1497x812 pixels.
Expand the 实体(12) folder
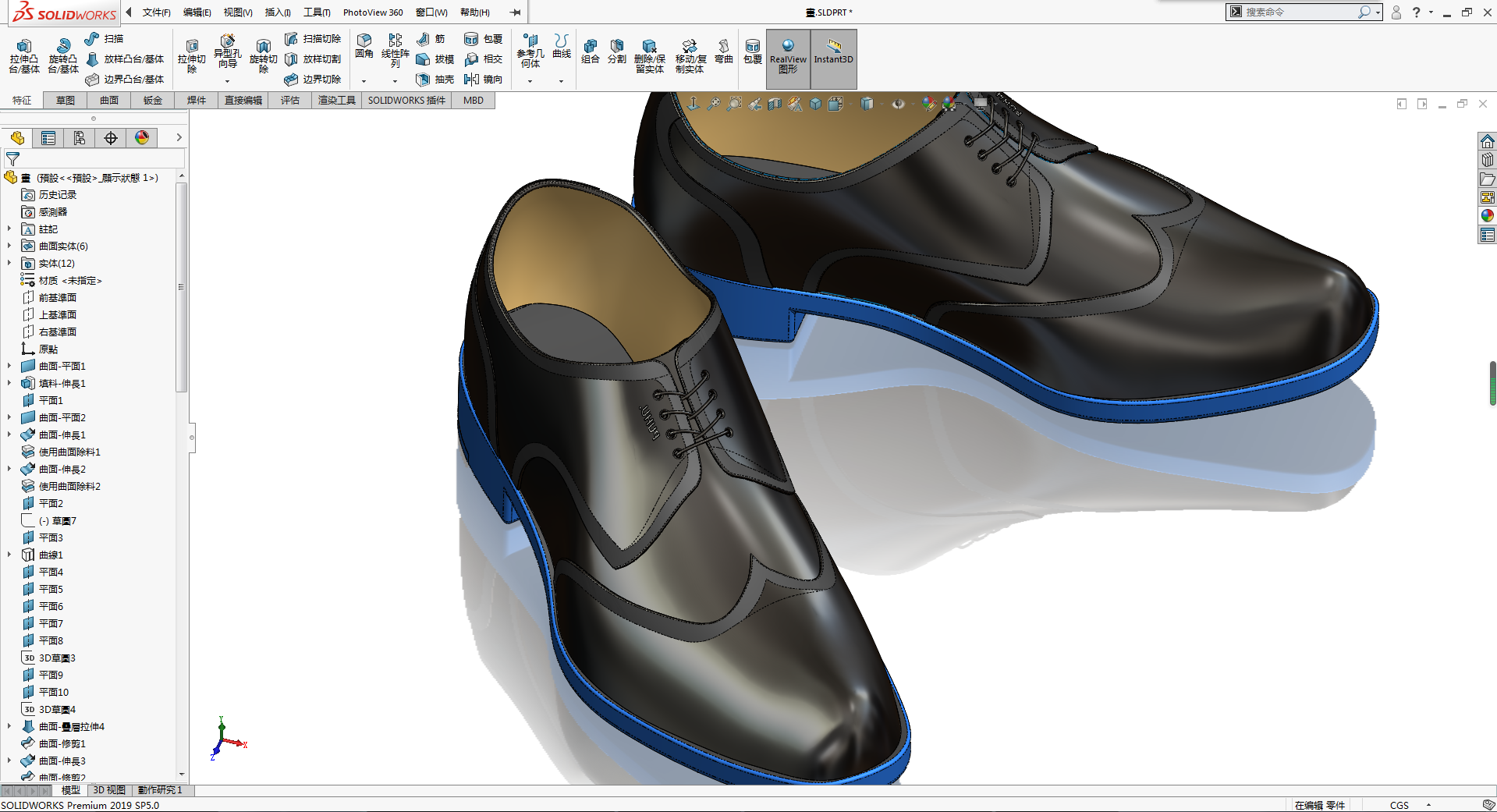click(9, 263)
